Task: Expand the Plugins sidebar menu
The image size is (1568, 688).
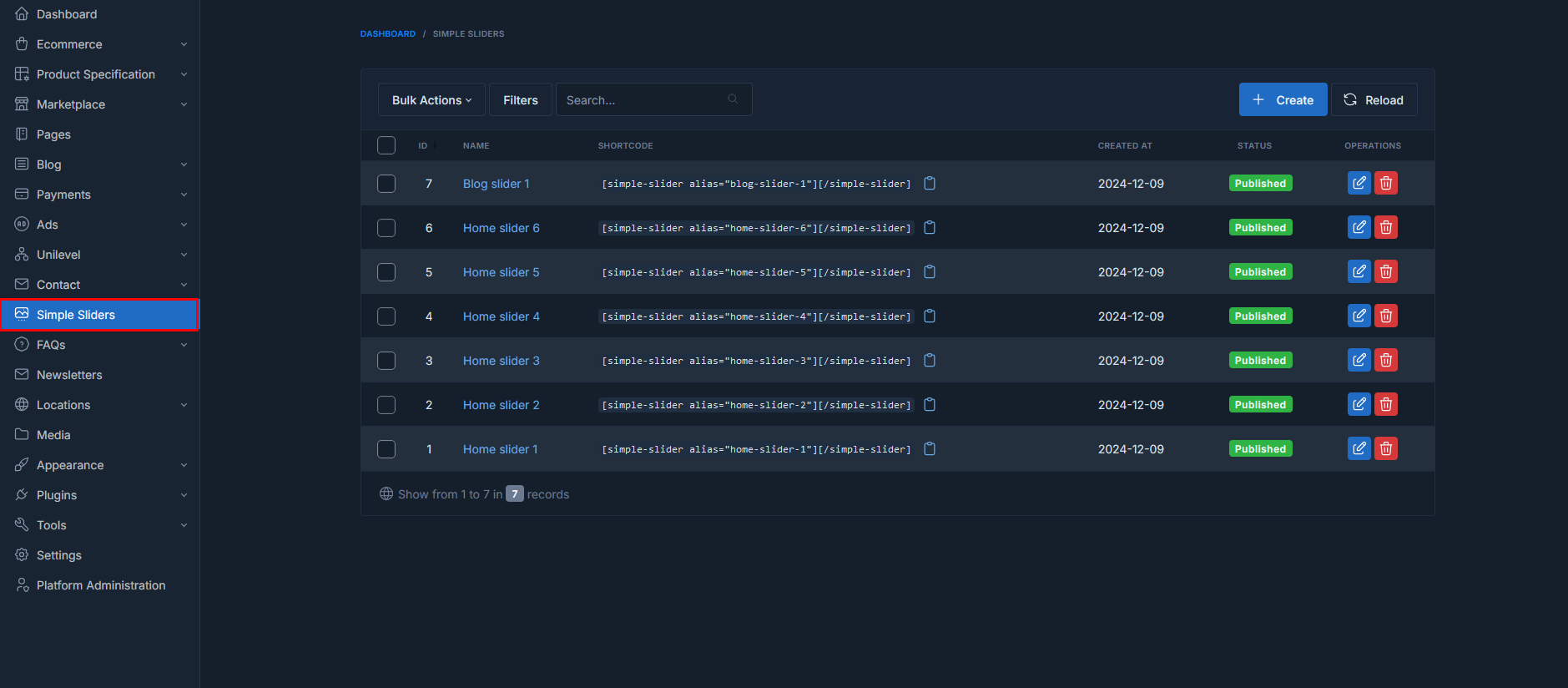Action: (x=100, y=495)
